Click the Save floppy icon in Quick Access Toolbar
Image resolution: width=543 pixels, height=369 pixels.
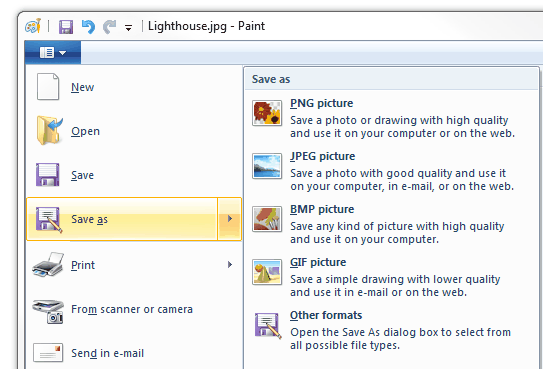[66, 26]
